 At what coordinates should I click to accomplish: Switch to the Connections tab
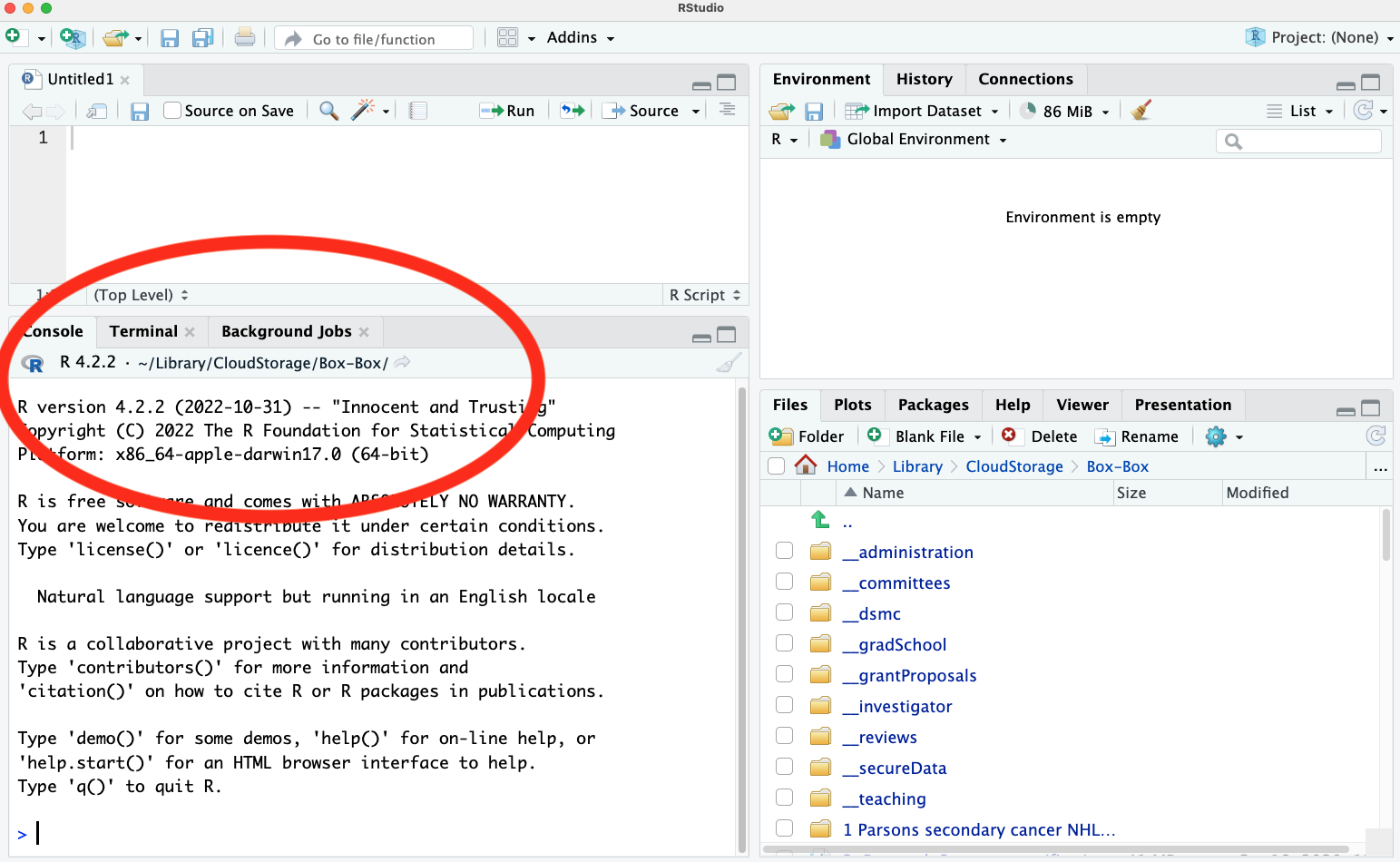[1025, 79]
